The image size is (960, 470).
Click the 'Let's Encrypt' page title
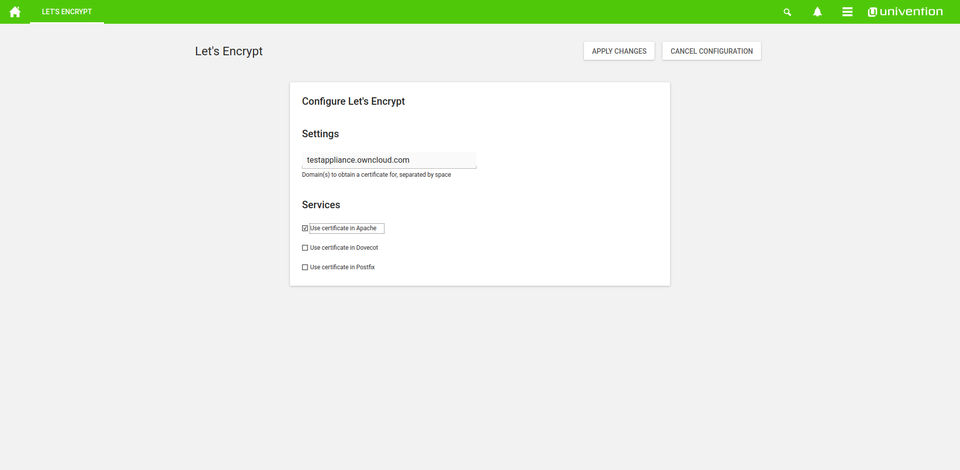(x=229, y=51)
